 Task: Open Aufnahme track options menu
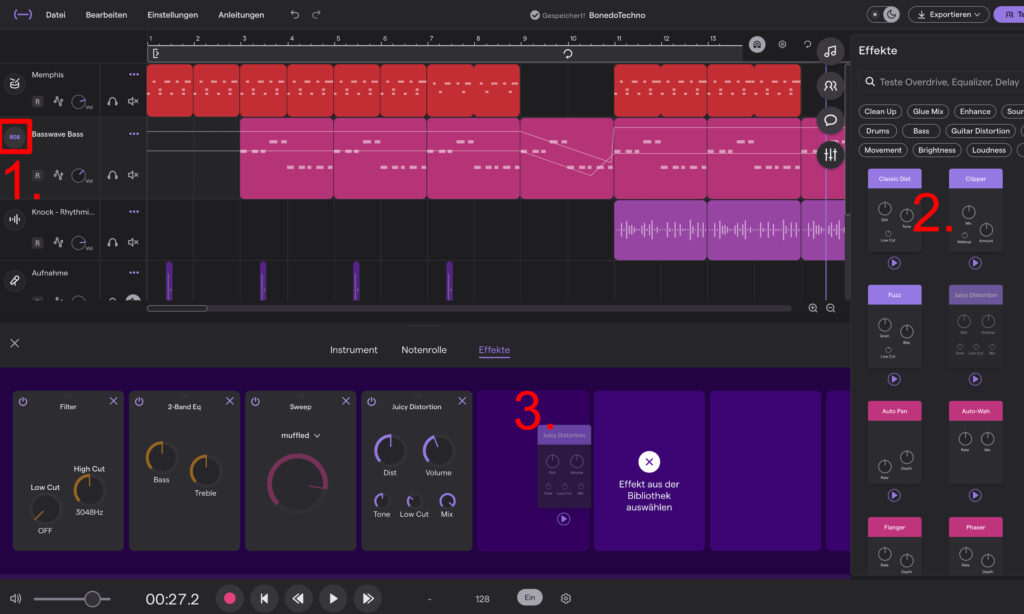click(x=134, y=272)
